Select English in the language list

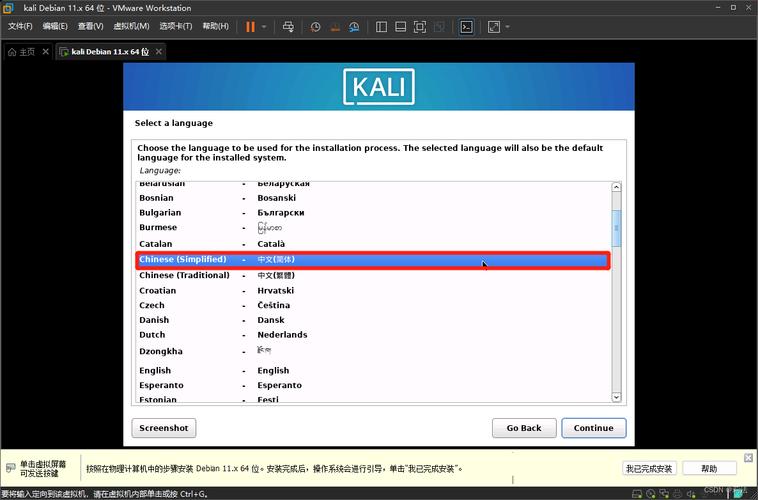tap(371, 370)
